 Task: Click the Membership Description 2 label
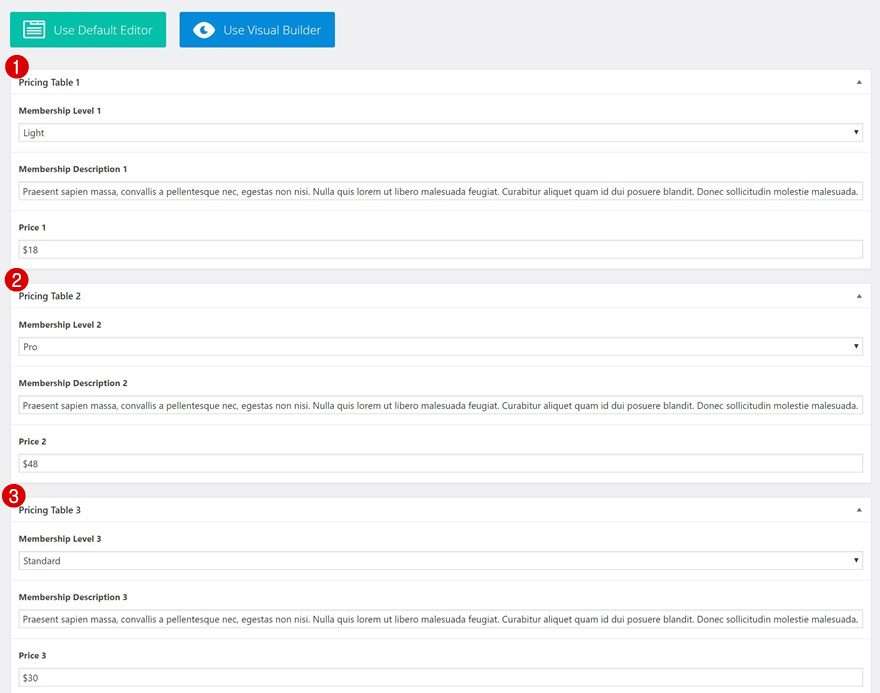click(x=73, y=383)
